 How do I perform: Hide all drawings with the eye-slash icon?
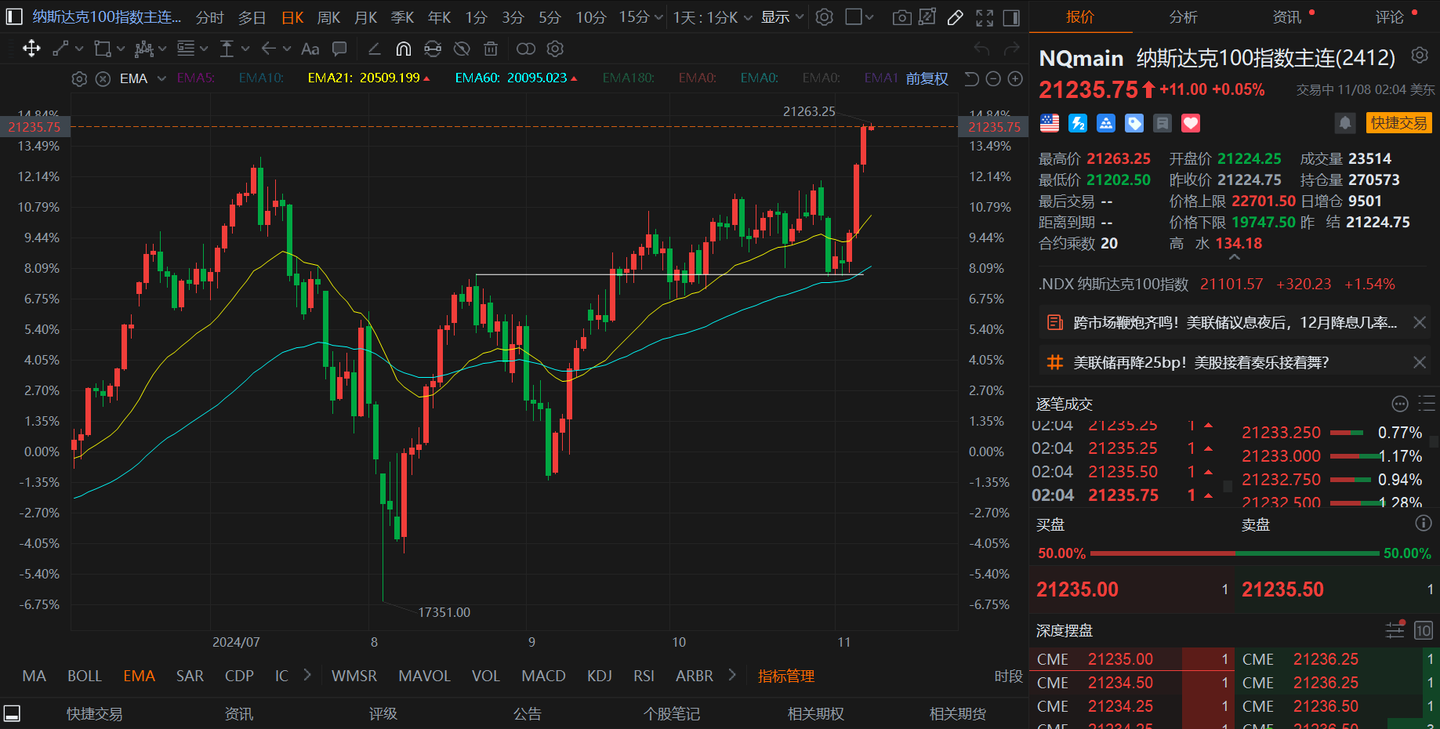click(x=461, y=49)
